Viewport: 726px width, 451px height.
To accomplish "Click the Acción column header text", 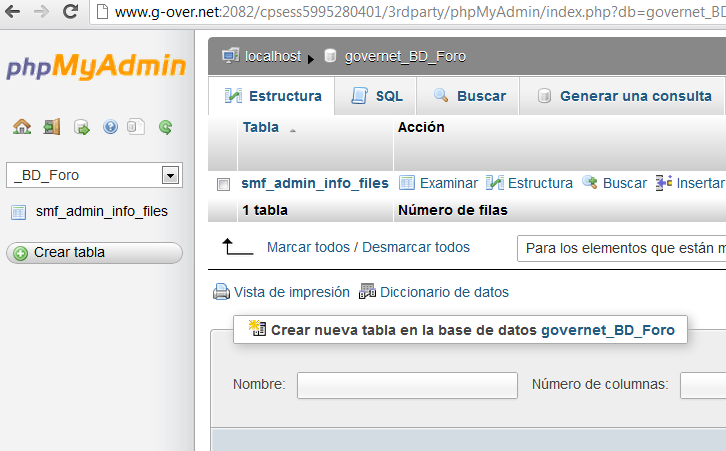I will 421,127.
